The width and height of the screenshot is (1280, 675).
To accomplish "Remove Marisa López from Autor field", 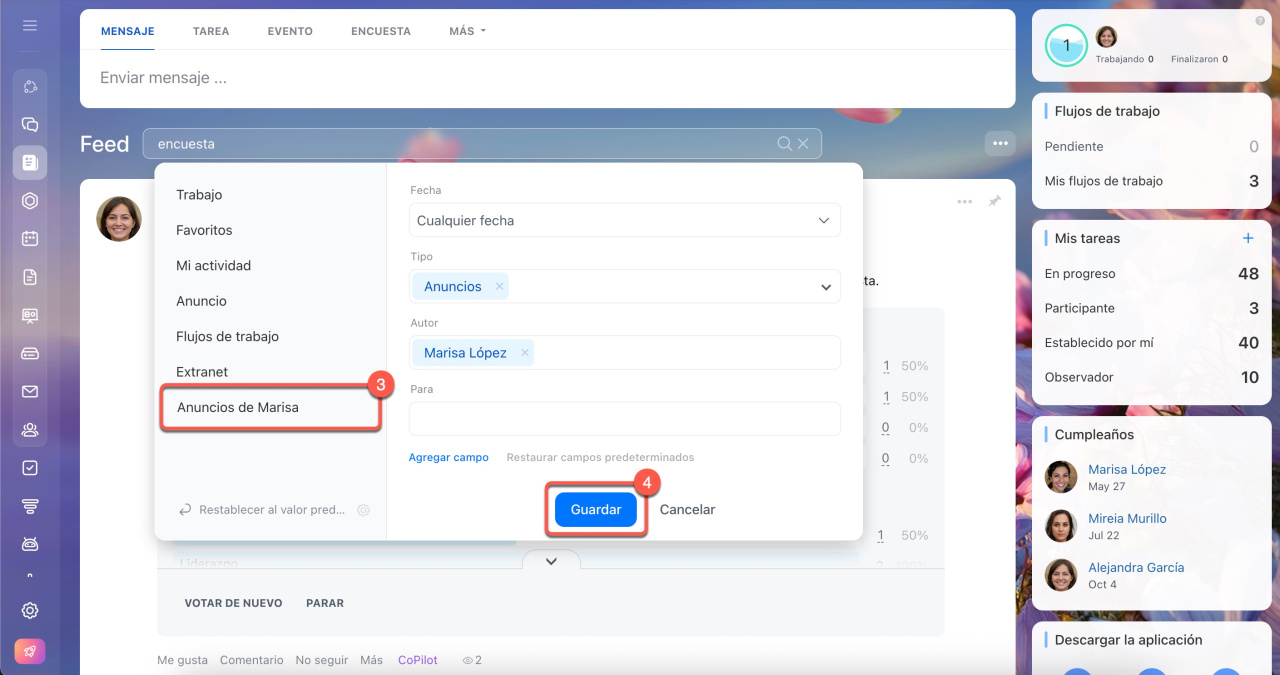I will coord(524,353).
